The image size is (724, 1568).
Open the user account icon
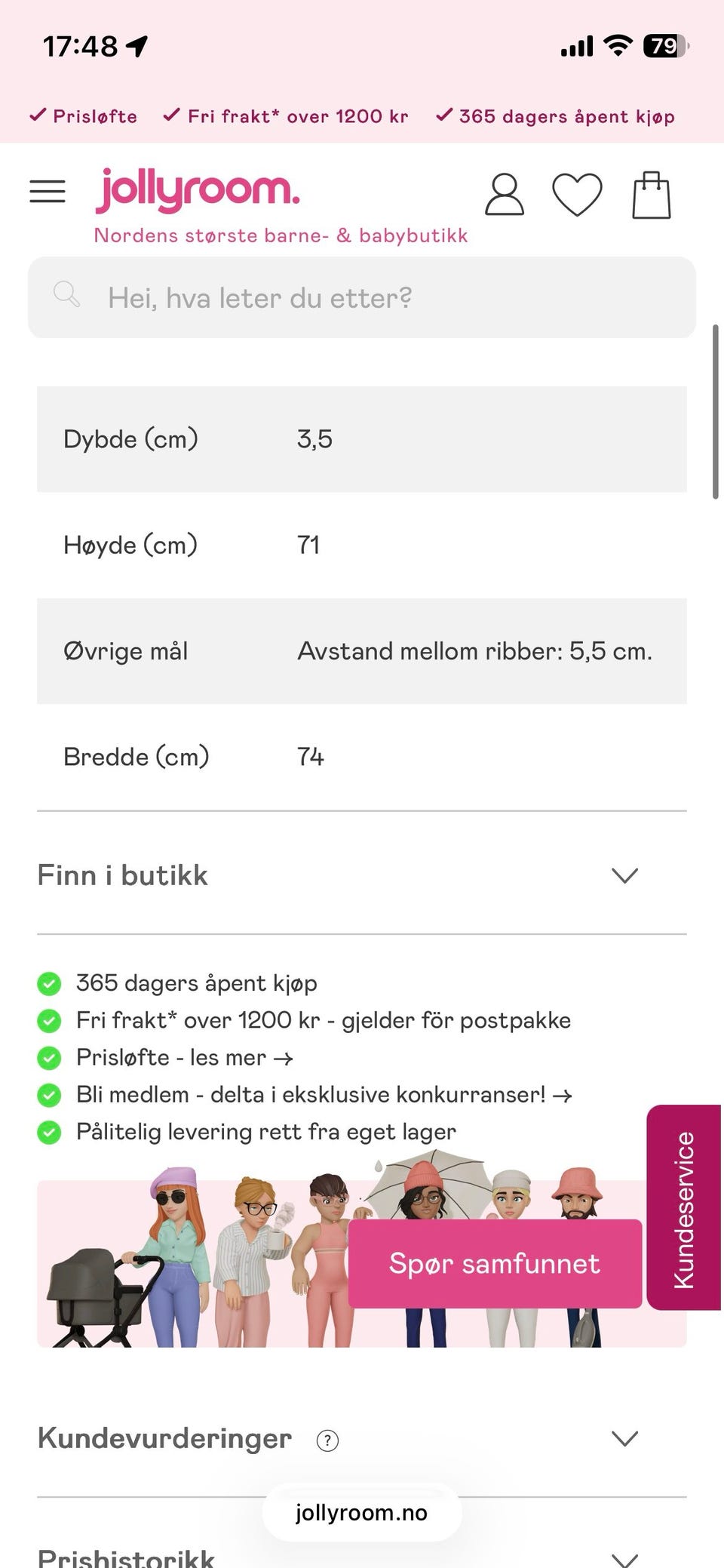(504, 195)
